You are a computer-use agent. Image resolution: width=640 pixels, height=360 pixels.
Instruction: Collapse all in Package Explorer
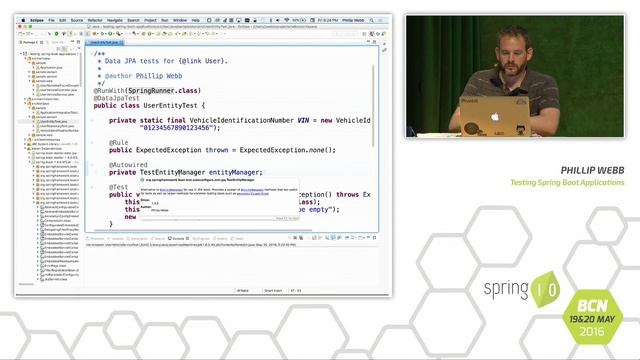58,48
